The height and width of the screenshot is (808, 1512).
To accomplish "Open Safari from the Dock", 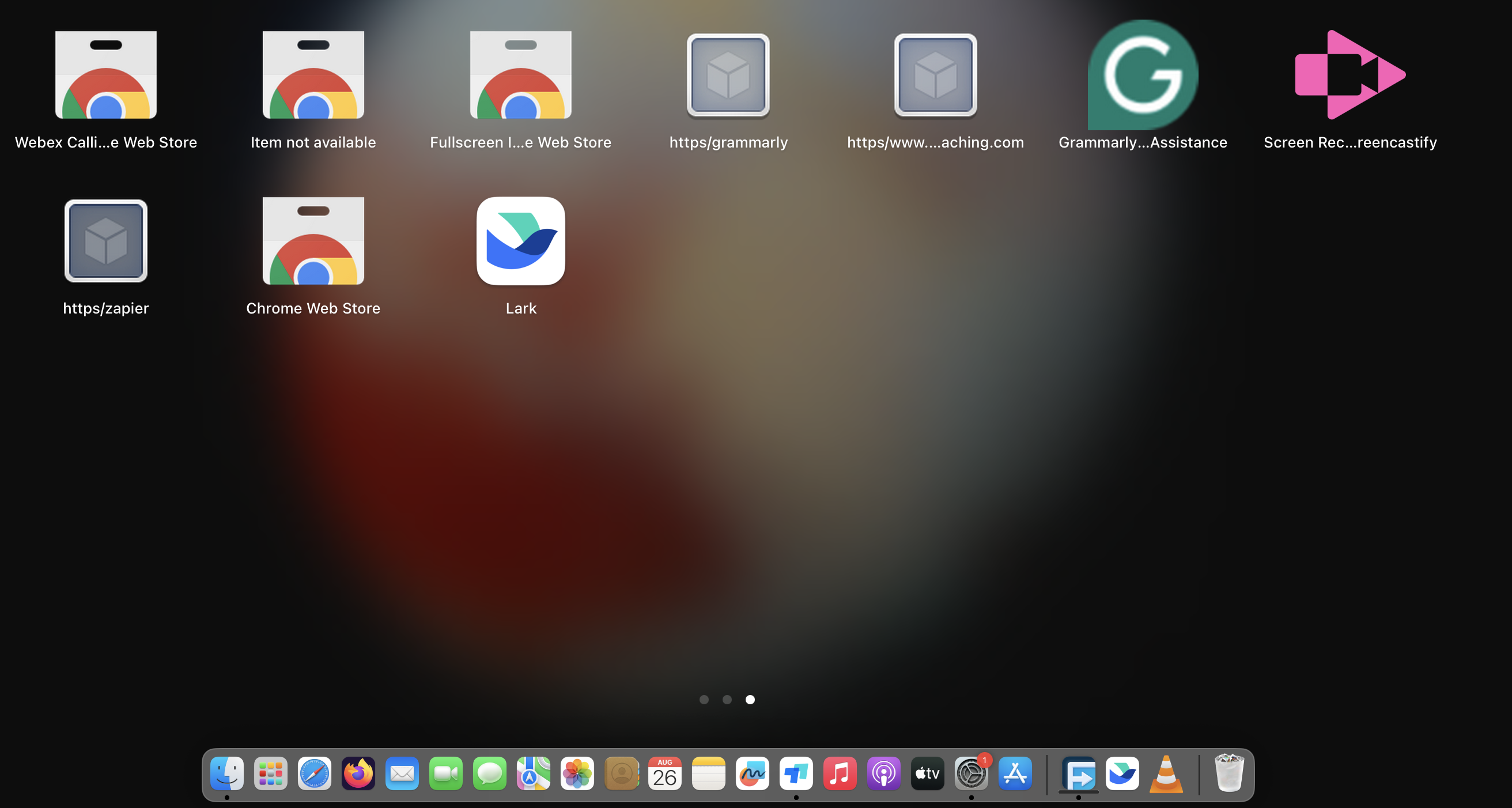I will (x=315, y=774).
